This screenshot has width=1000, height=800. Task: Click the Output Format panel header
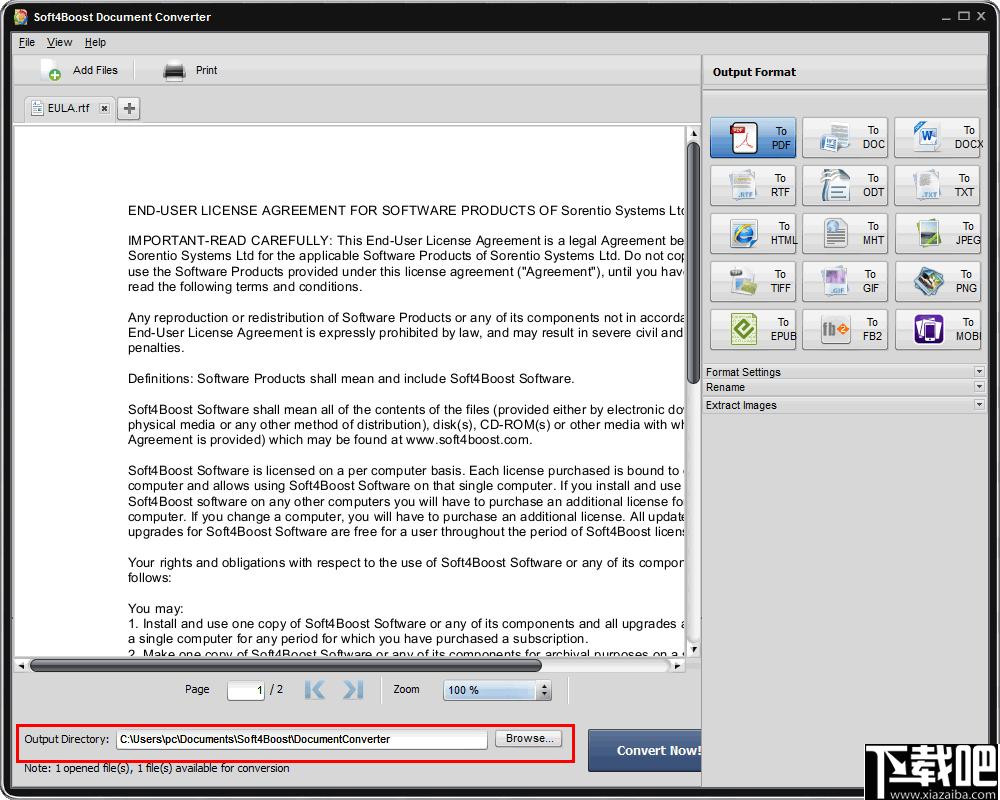(x=844, y=72)
